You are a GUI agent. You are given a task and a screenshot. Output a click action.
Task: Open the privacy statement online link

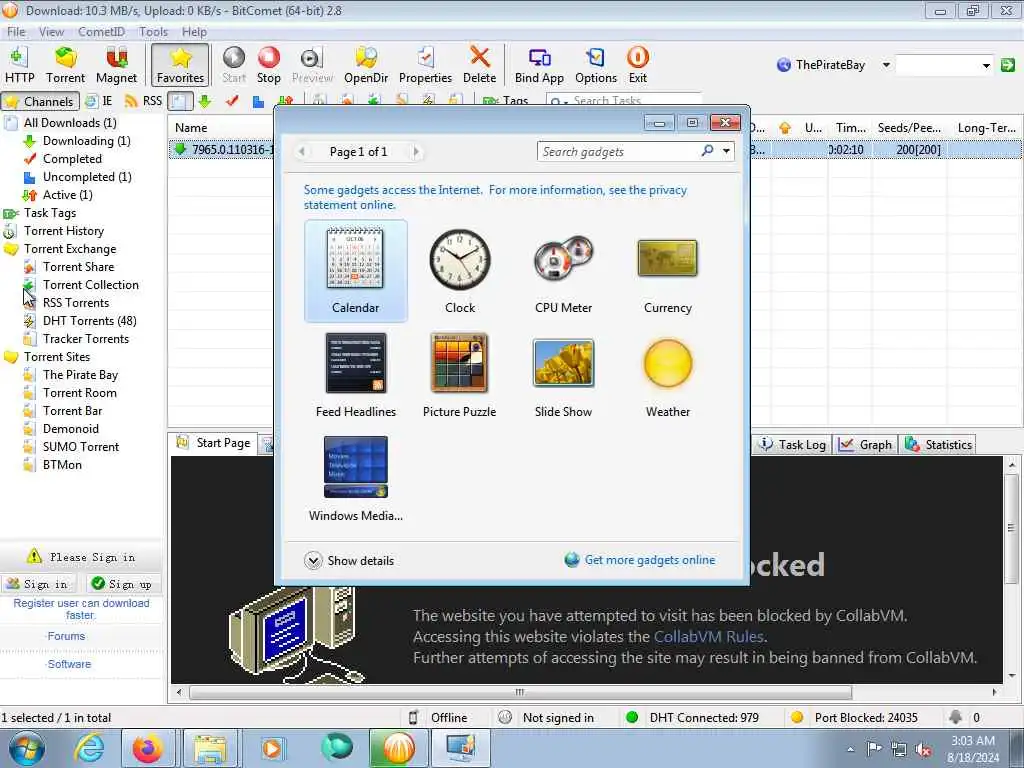coord(495,197)
